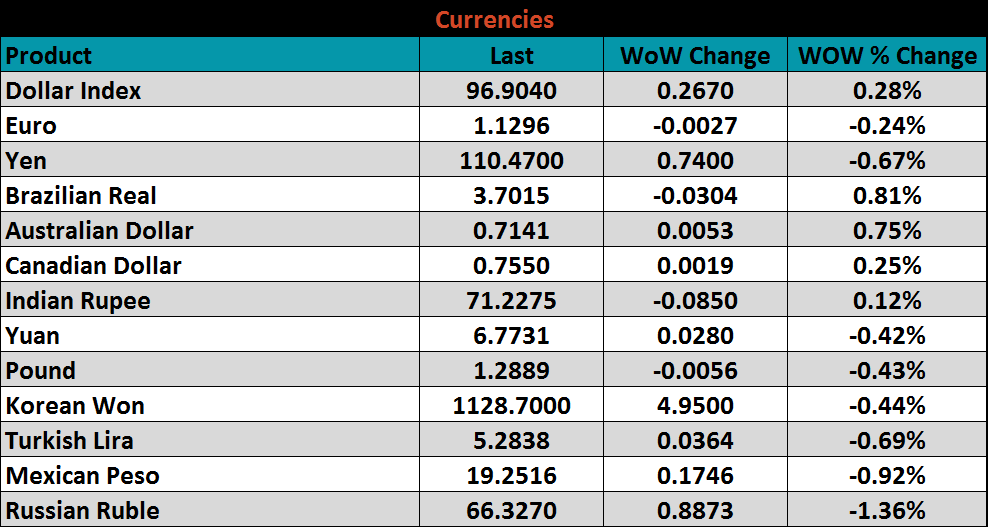Select the Indian Rupee row label
This screenshot has width=989, height=528.
[78, 301]
